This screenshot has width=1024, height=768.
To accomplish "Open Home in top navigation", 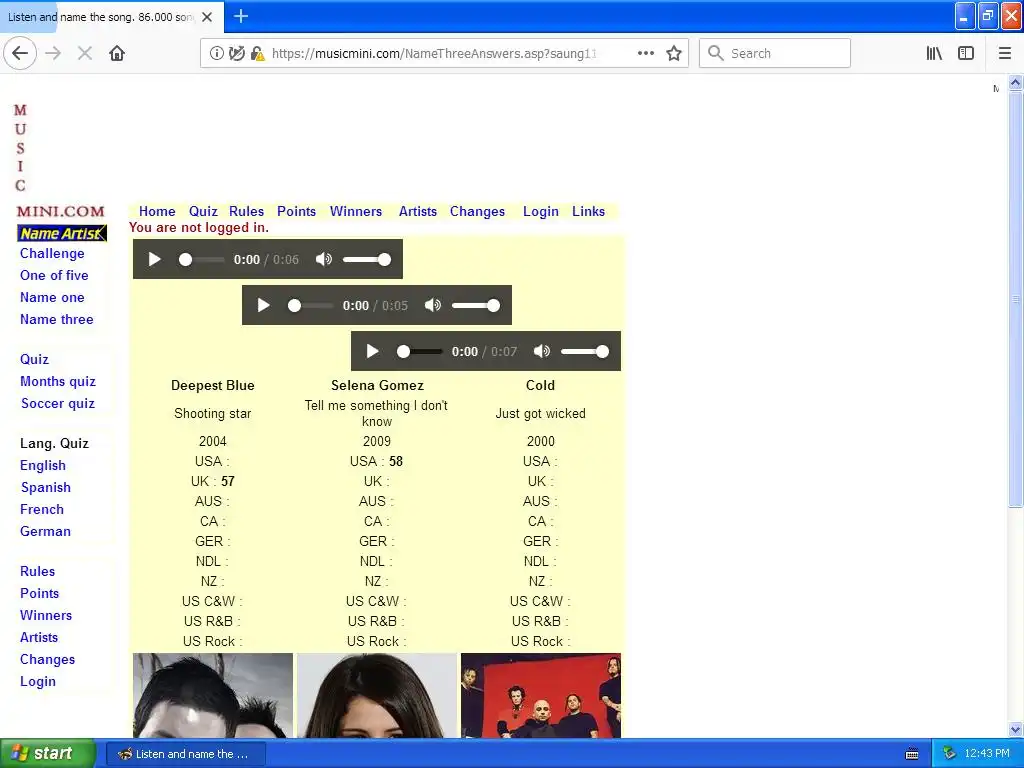I will [157, 211].
